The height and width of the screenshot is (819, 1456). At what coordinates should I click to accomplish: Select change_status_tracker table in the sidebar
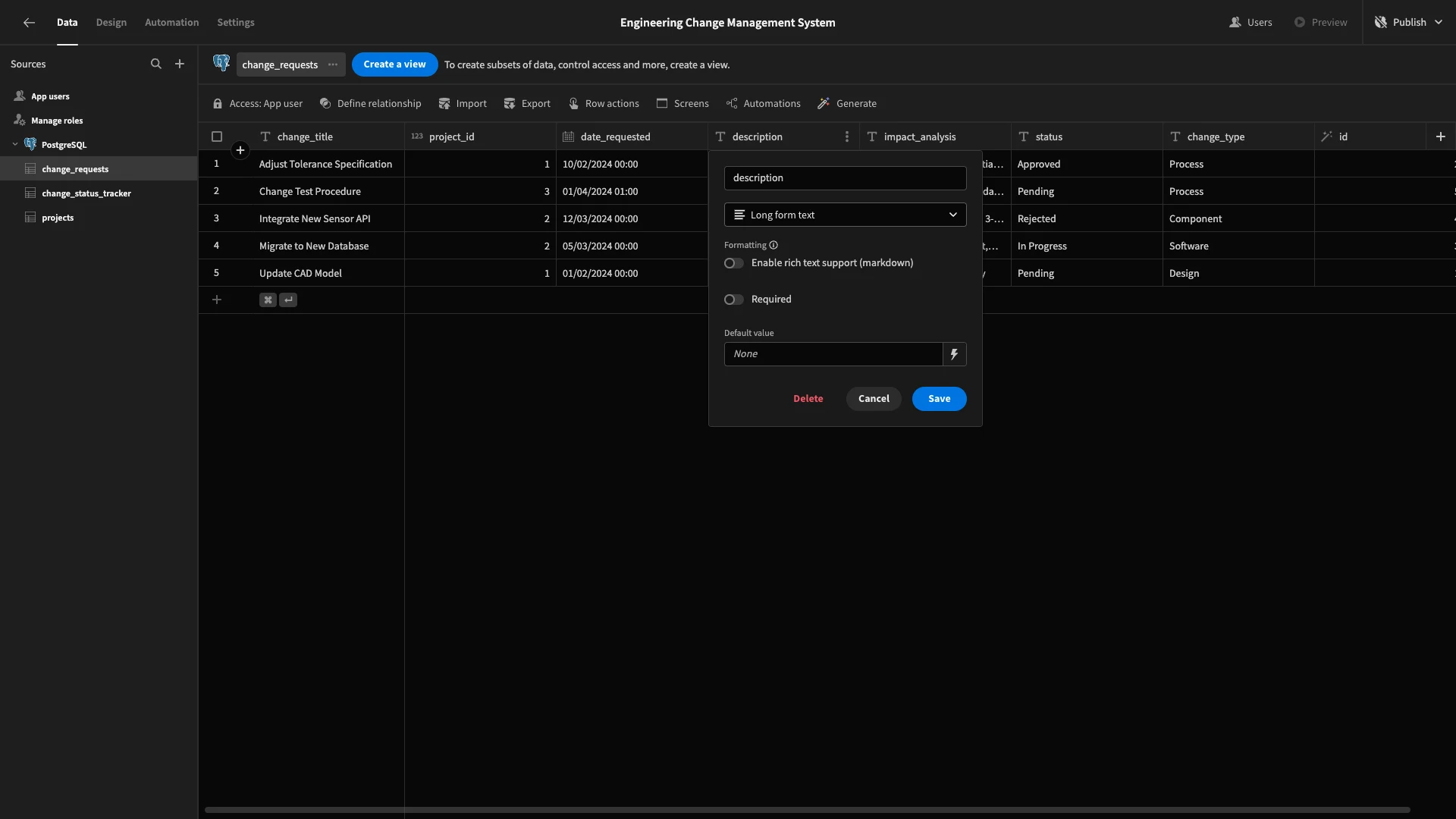(x=99, y=193)
